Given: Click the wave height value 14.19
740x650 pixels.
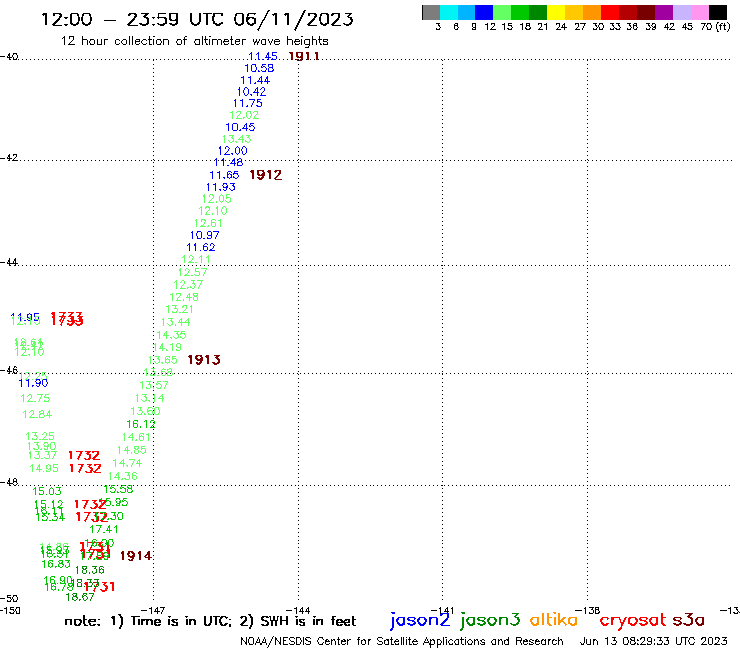Looking at the screenshot, I should click(167, 347).
